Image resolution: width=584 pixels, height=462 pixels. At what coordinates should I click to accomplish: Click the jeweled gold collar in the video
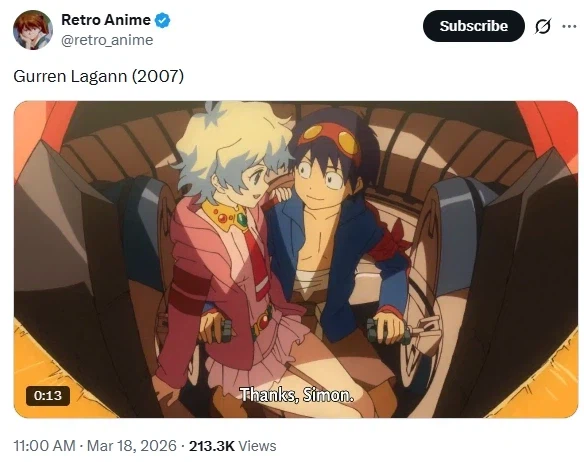click(226, 216)
